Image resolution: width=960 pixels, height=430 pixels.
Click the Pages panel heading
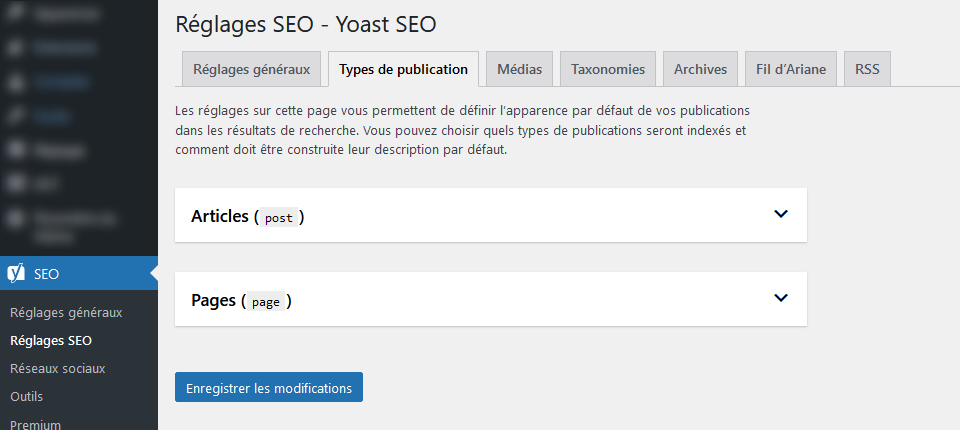pyautogui.click(x=213, y=300)
